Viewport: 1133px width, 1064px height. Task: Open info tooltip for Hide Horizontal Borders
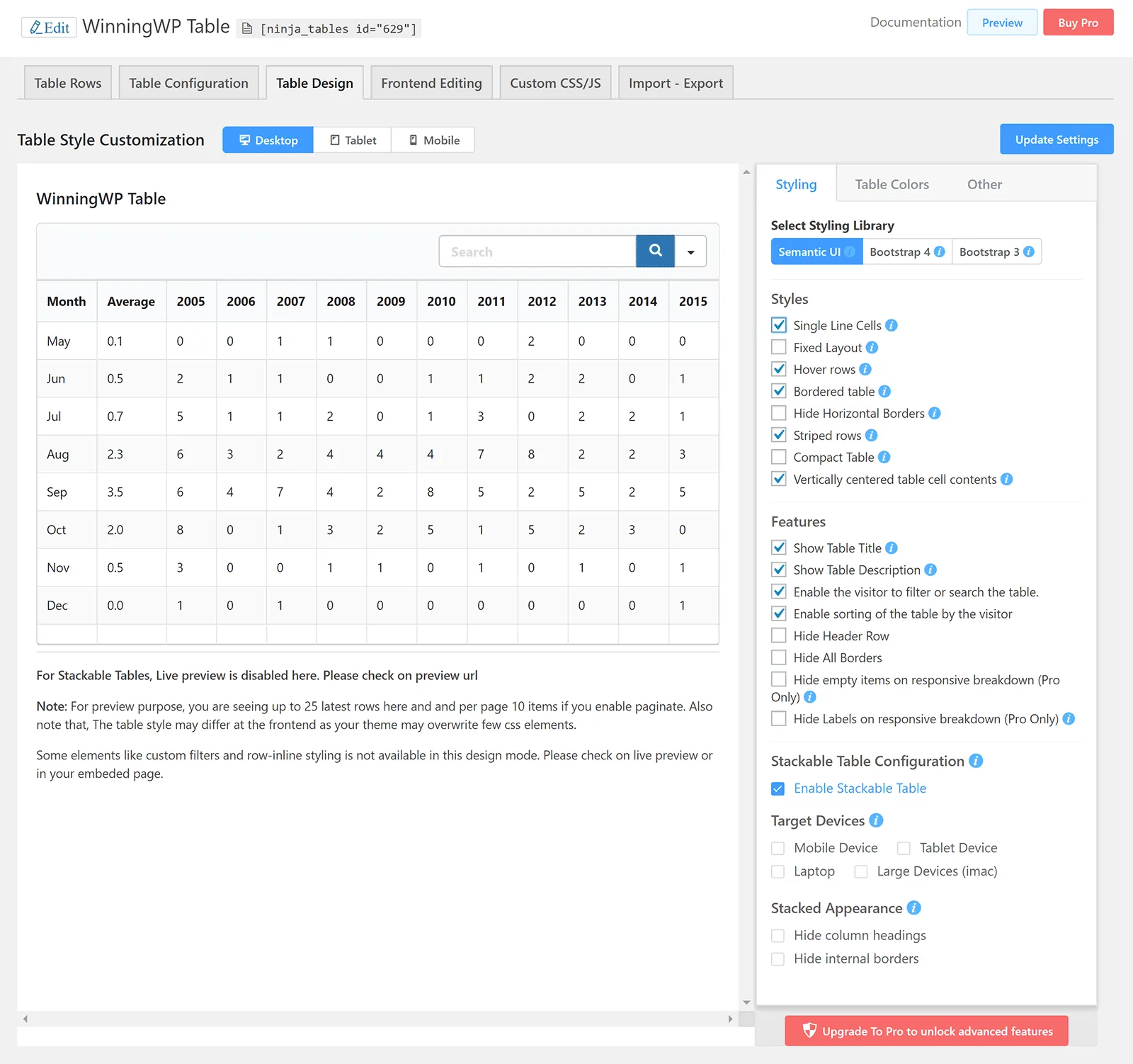click(x=935, y=413)
